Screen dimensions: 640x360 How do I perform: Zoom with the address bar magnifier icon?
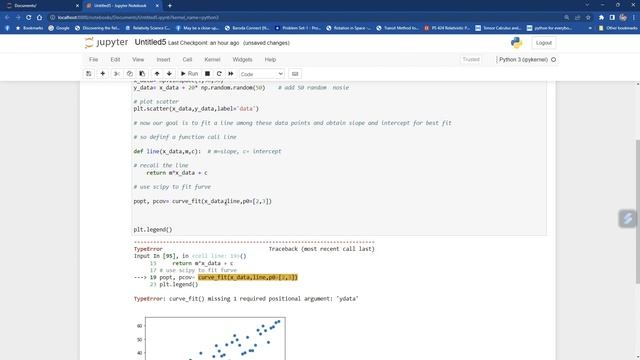click(x=567, y=18)
